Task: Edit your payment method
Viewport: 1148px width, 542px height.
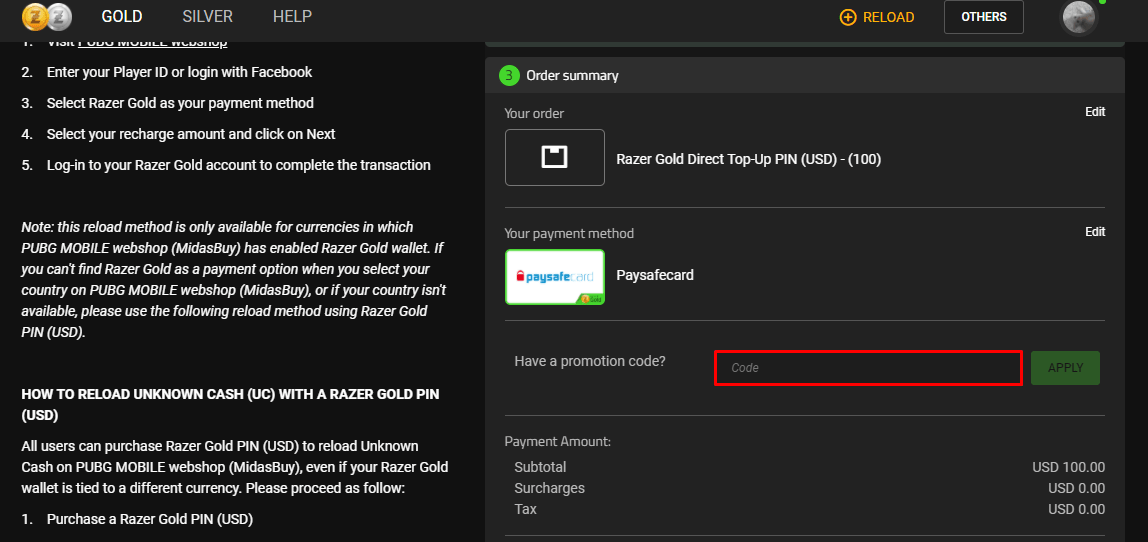Action: [1095, 231]
